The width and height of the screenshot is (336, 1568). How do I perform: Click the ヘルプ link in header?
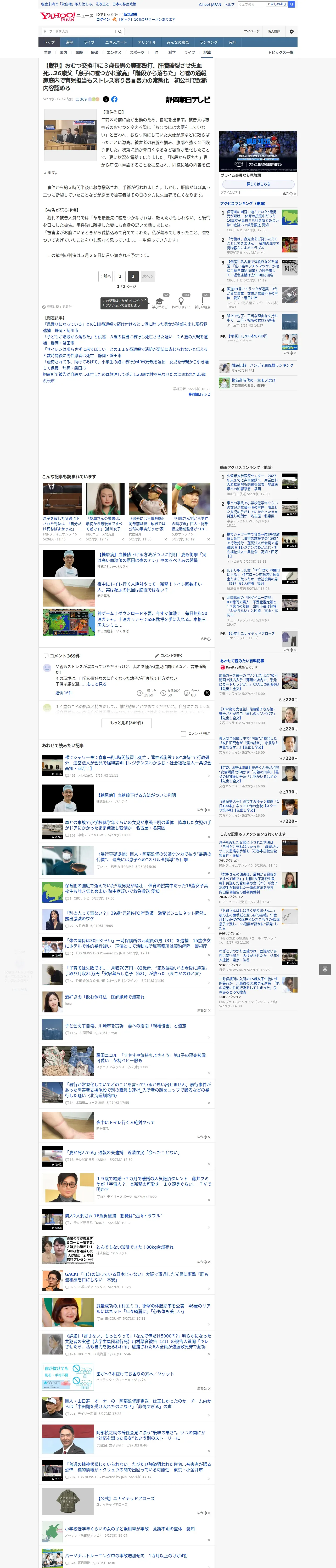[x=229, y=4]
